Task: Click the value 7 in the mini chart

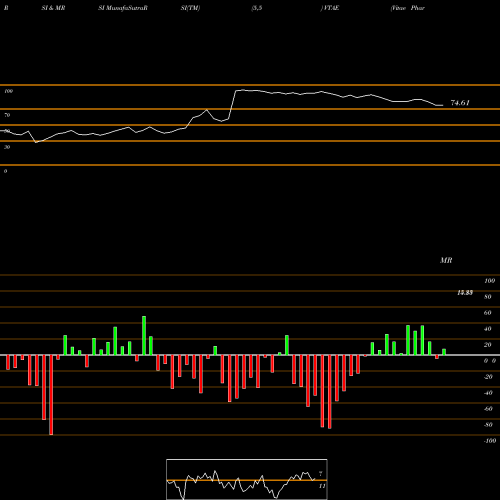Action: (321, 473)
